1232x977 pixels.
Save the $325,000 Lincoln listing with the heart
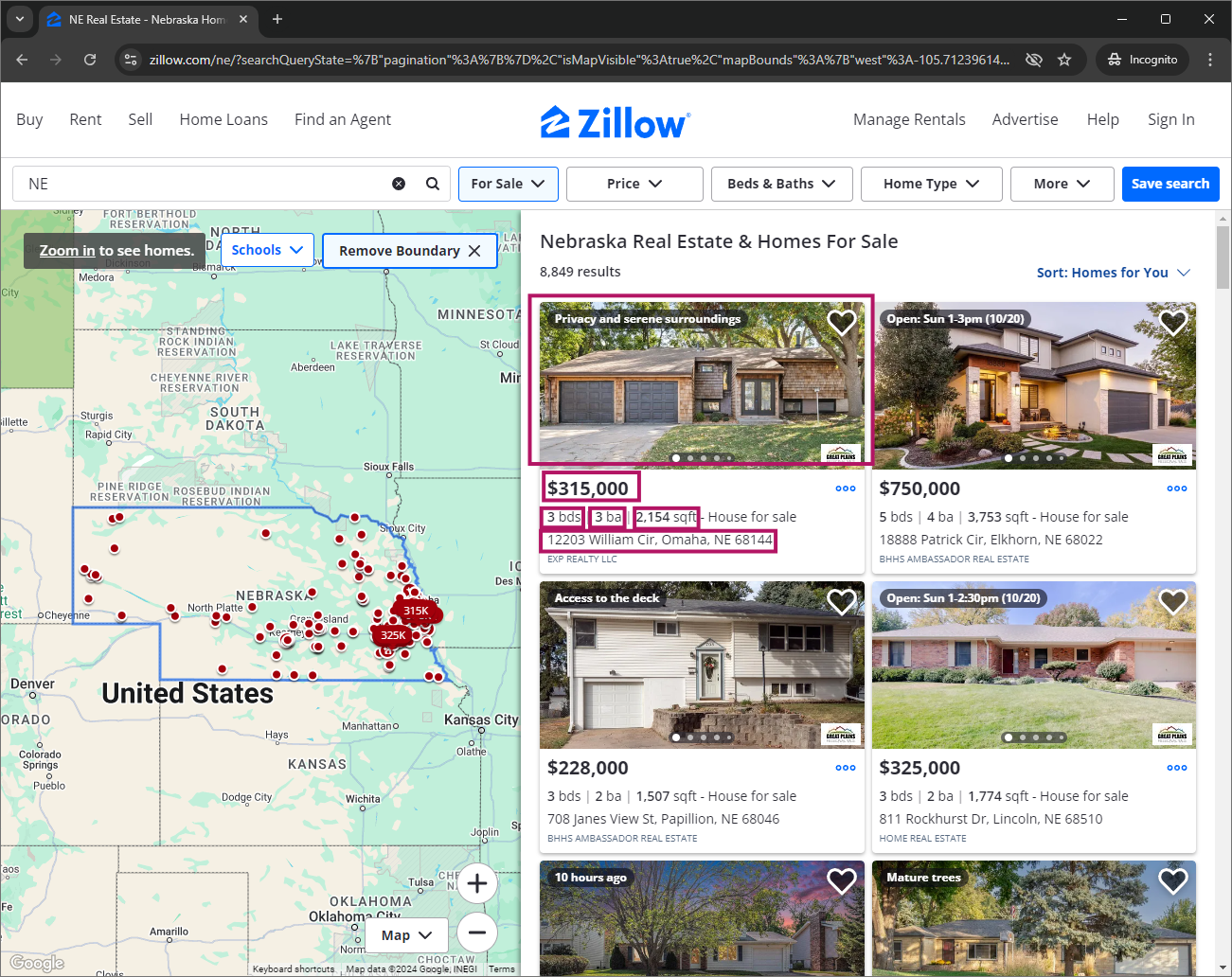(1172, 601)
